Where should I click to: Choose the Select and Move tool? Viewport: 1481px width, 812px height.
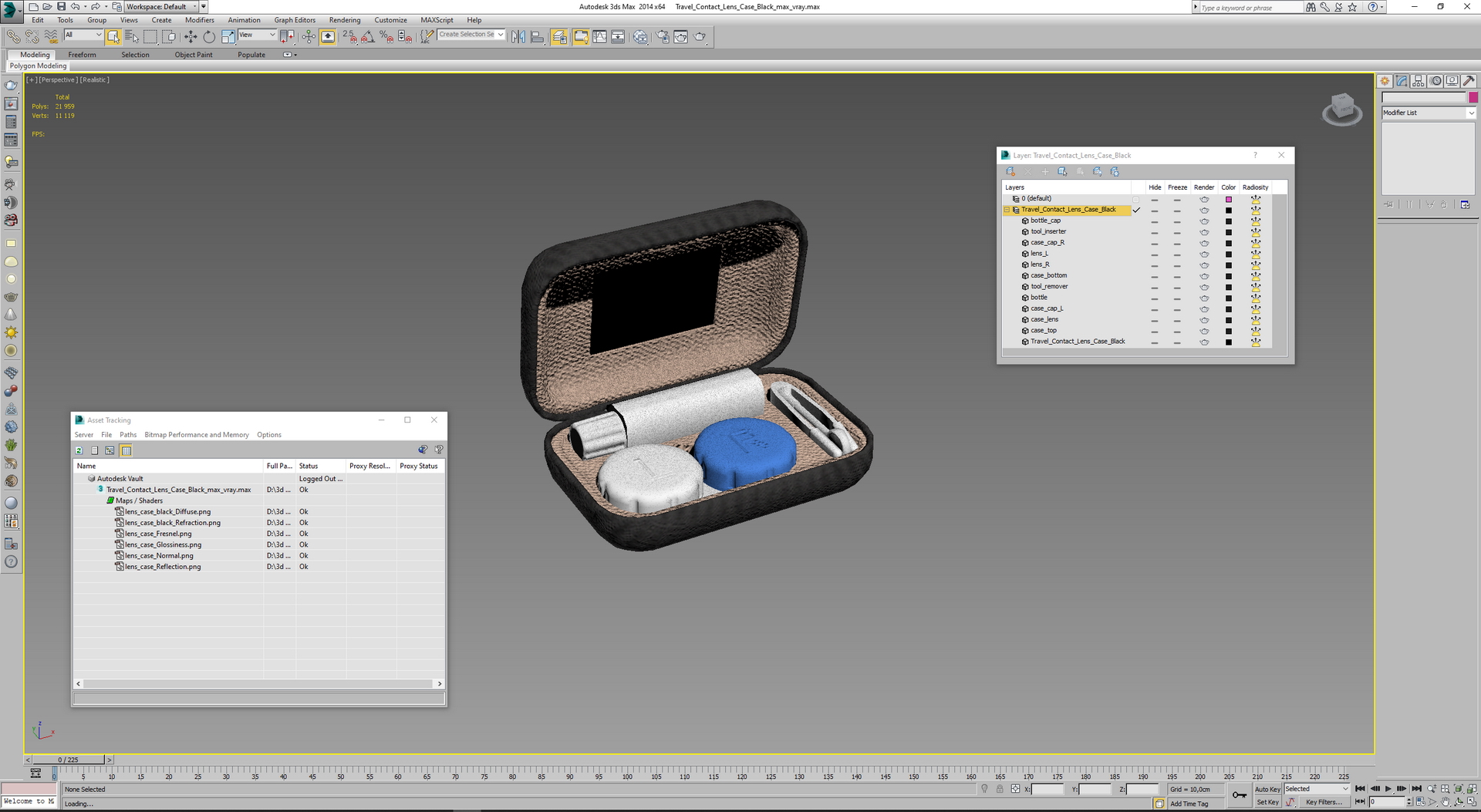click(x=191, y=36)
